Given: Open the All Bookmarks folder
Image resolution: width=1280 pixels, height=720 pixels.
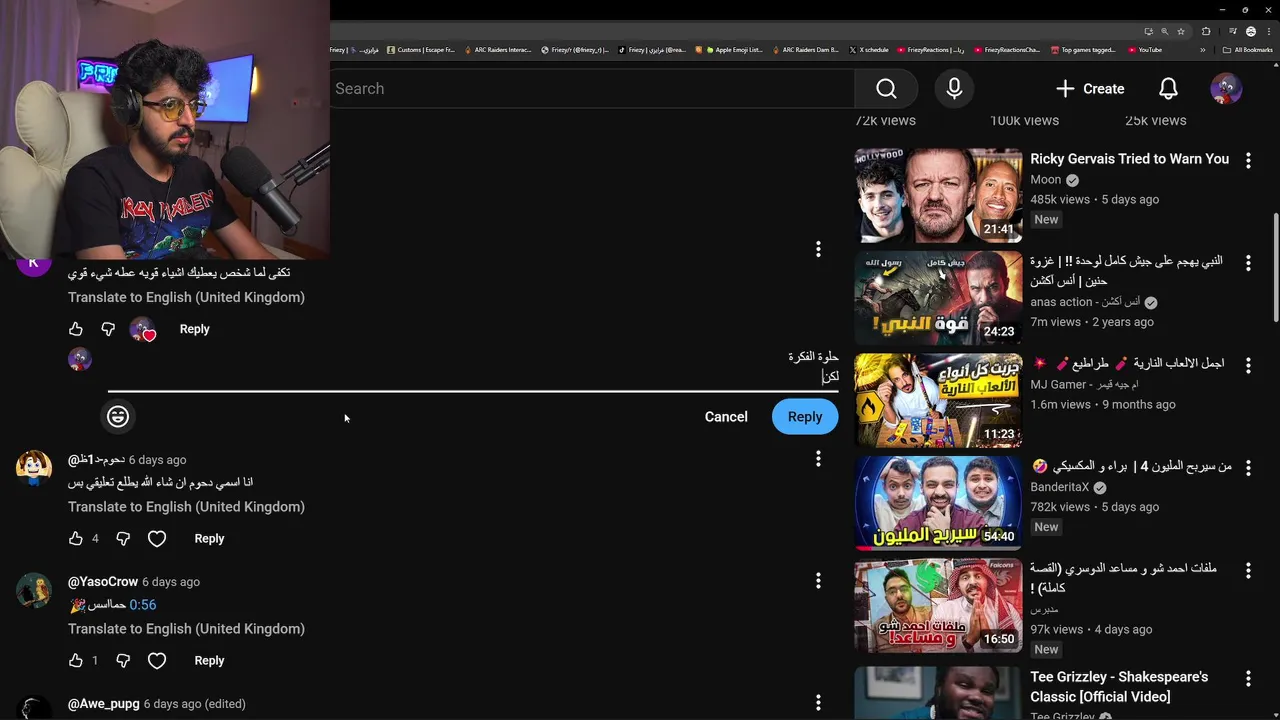Looking at the screenshot, I should click(x=1248, y=49).
